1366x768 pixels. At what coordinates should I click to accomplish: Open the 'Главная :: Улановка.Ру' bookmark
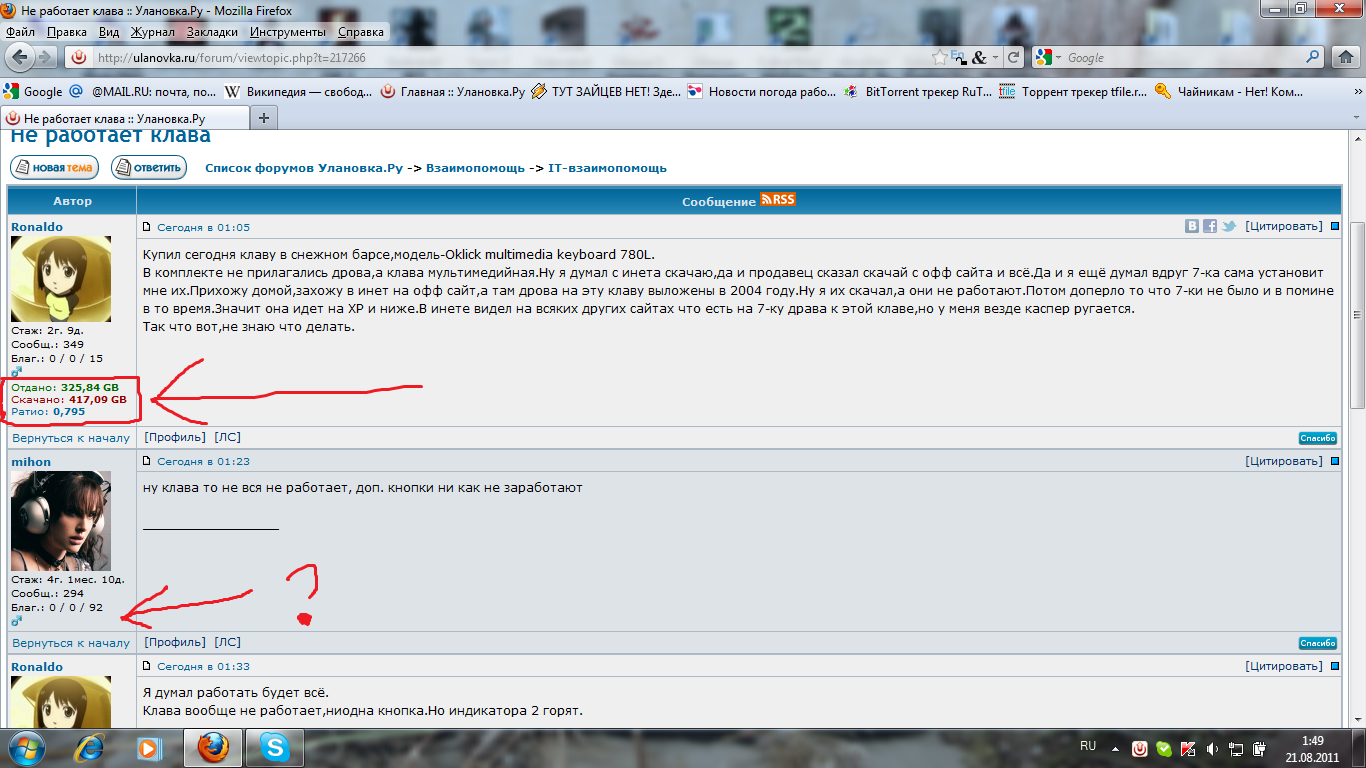tap(454, 91)
